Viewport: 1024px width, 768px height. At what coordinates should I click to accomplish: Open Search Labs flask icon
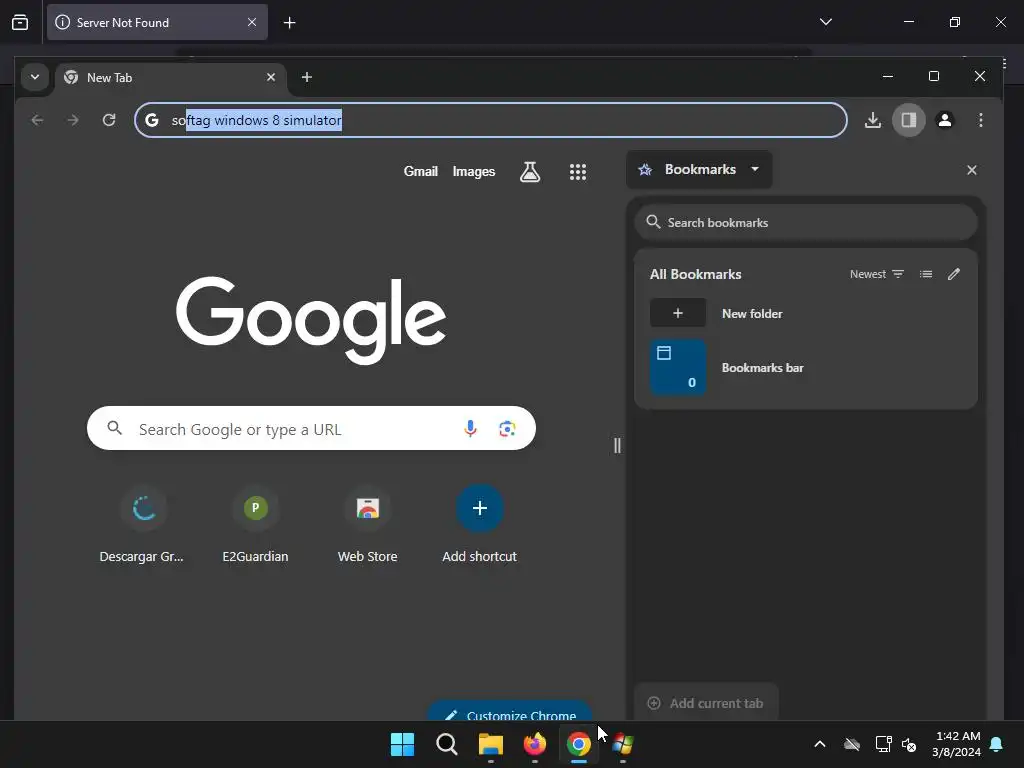[530, 172]
